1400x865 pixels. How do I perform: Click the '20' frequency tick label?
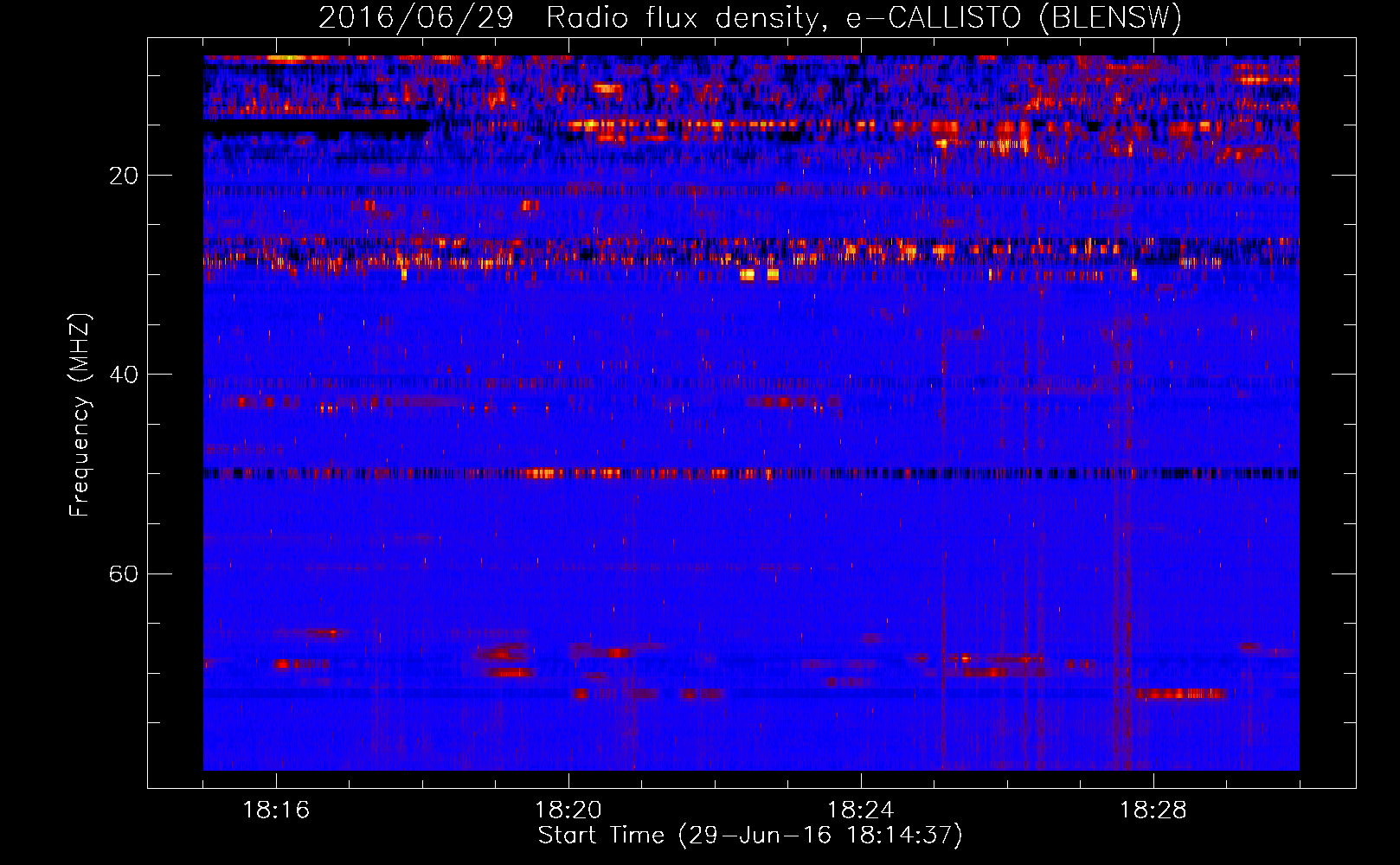tap(123, 176)
